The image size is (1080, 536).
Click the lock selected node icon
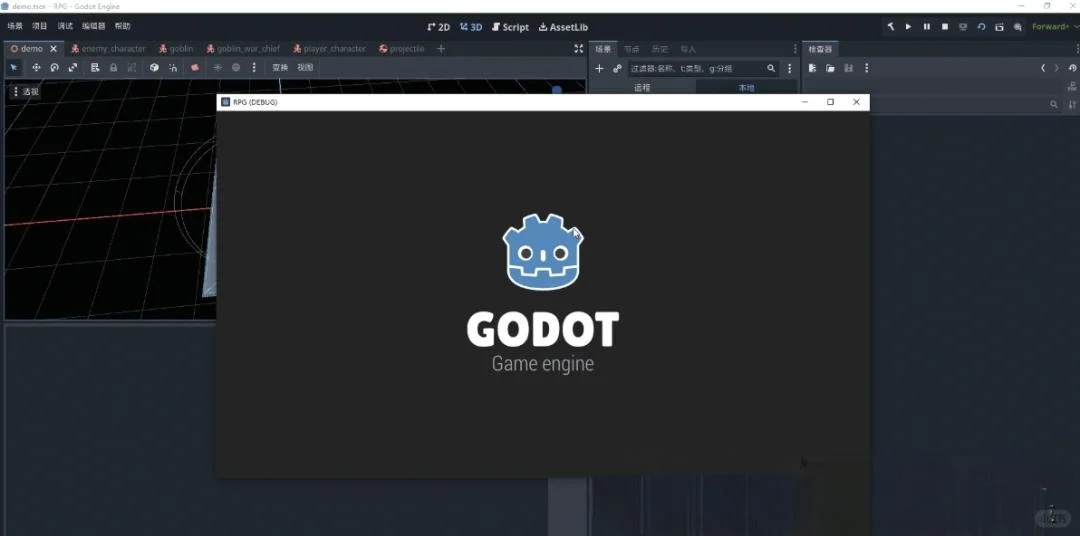tap(114, 68)
